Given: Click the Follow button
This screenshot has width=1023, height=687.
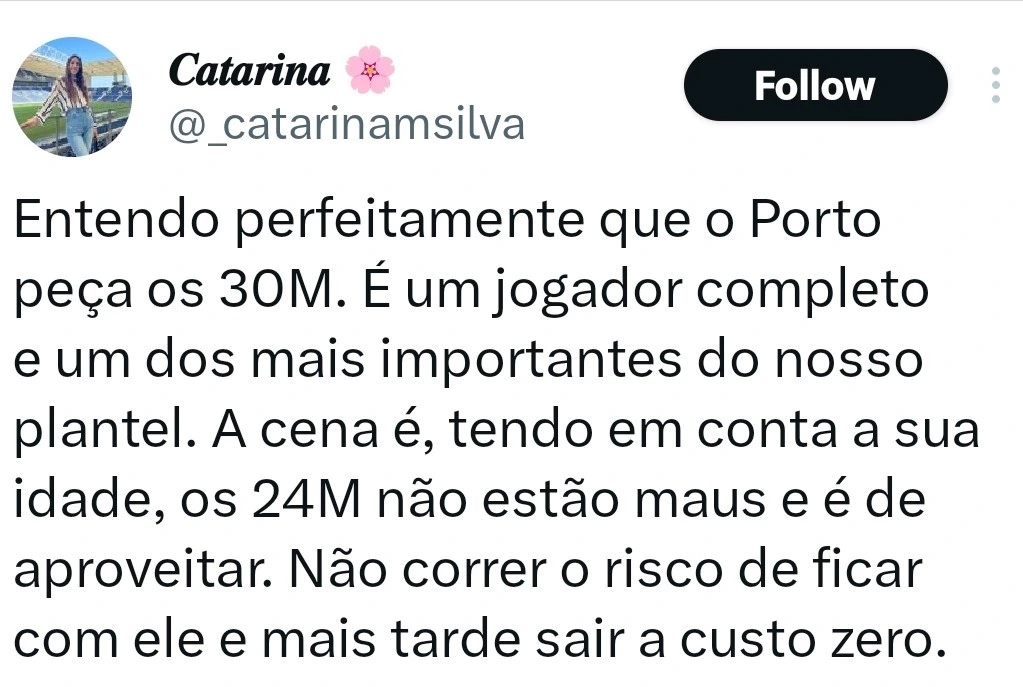Looking at the screenshot, I should [x=815, y=85].
